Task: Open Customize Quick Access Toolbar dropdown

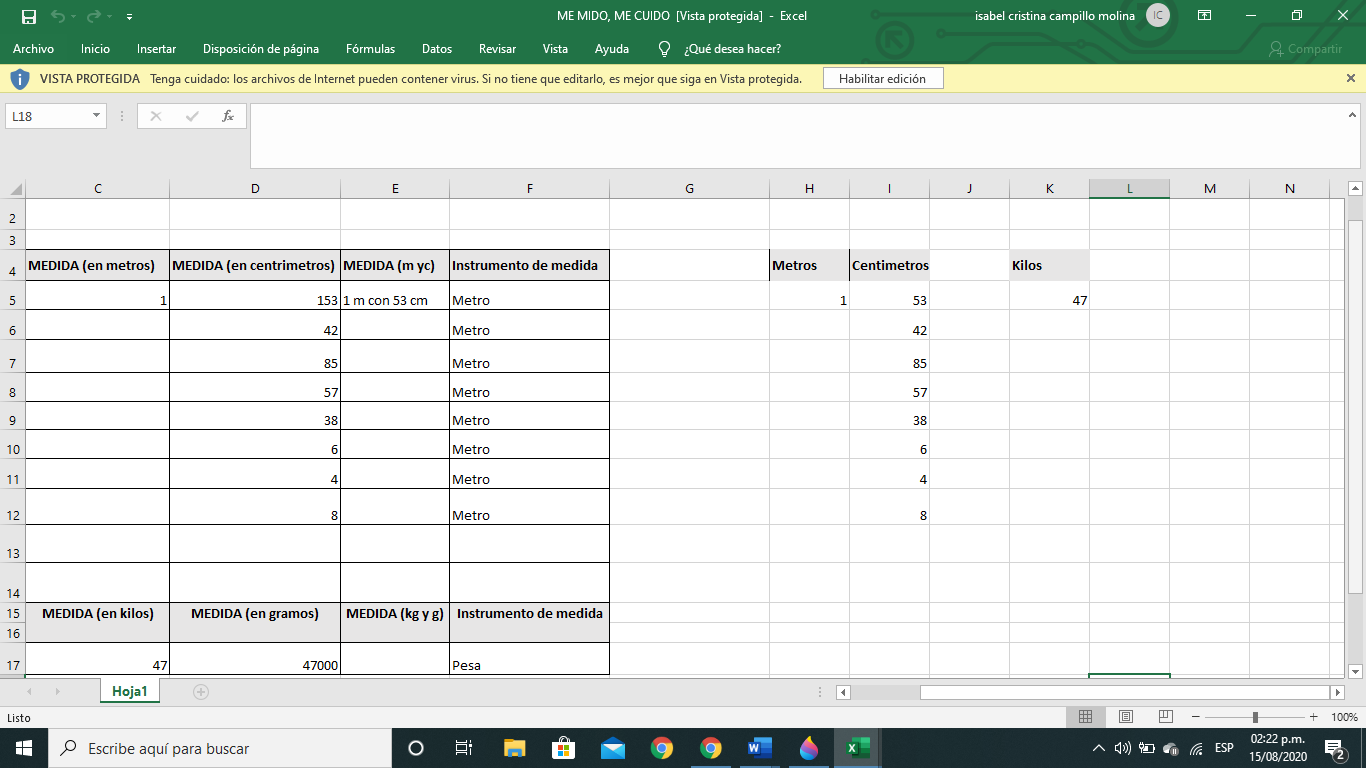Action: pyautogui.click(x=130, y=17)
